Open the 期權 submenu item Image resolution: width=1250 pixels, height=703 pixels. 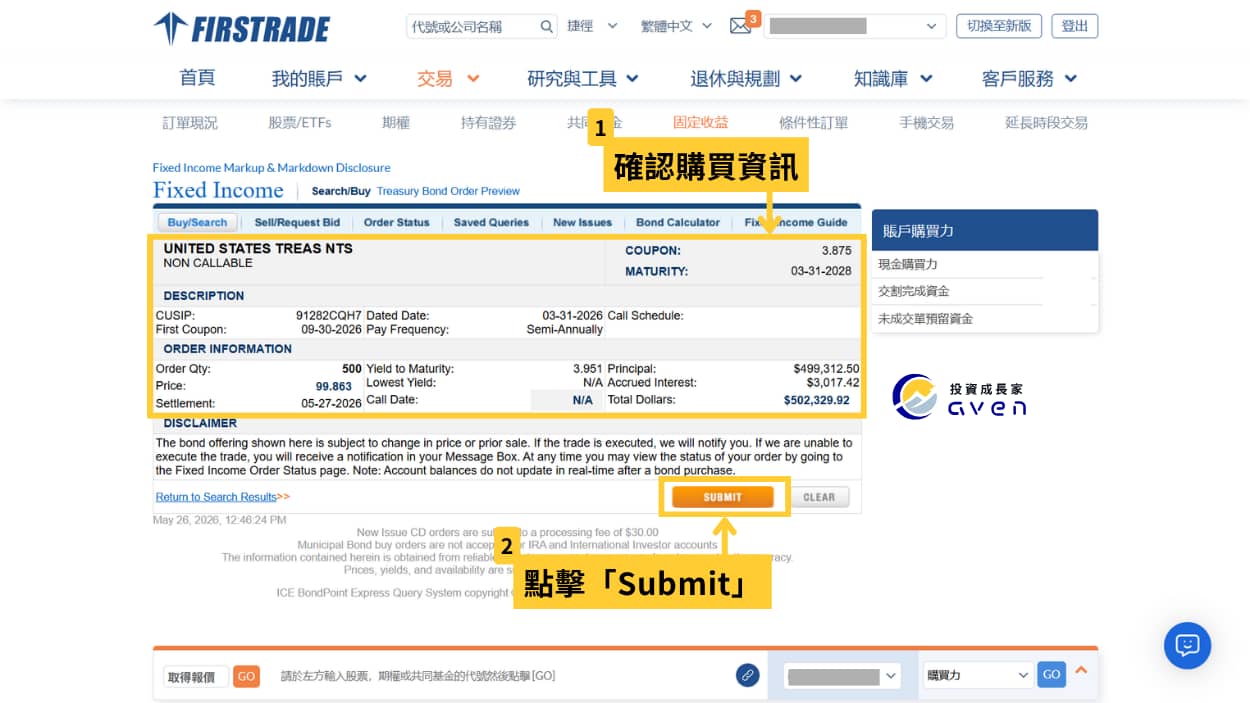396,123
